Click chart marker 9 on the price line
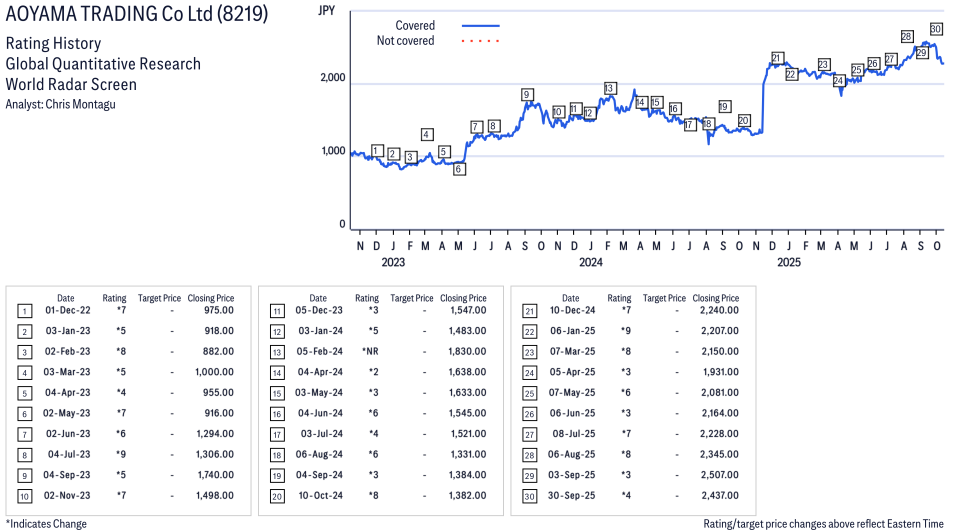This screenshot has width=955, height=530. (x=526, y=95)
